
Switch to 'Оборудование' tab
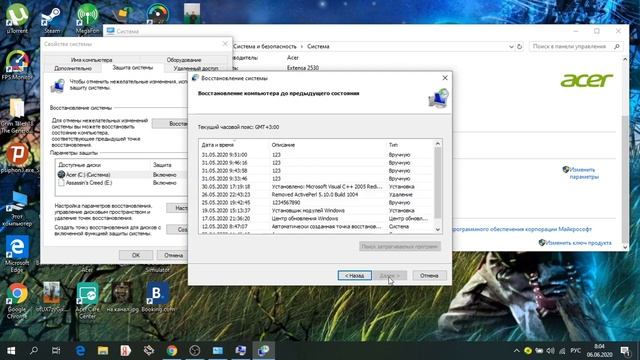(x=184, y=60)
